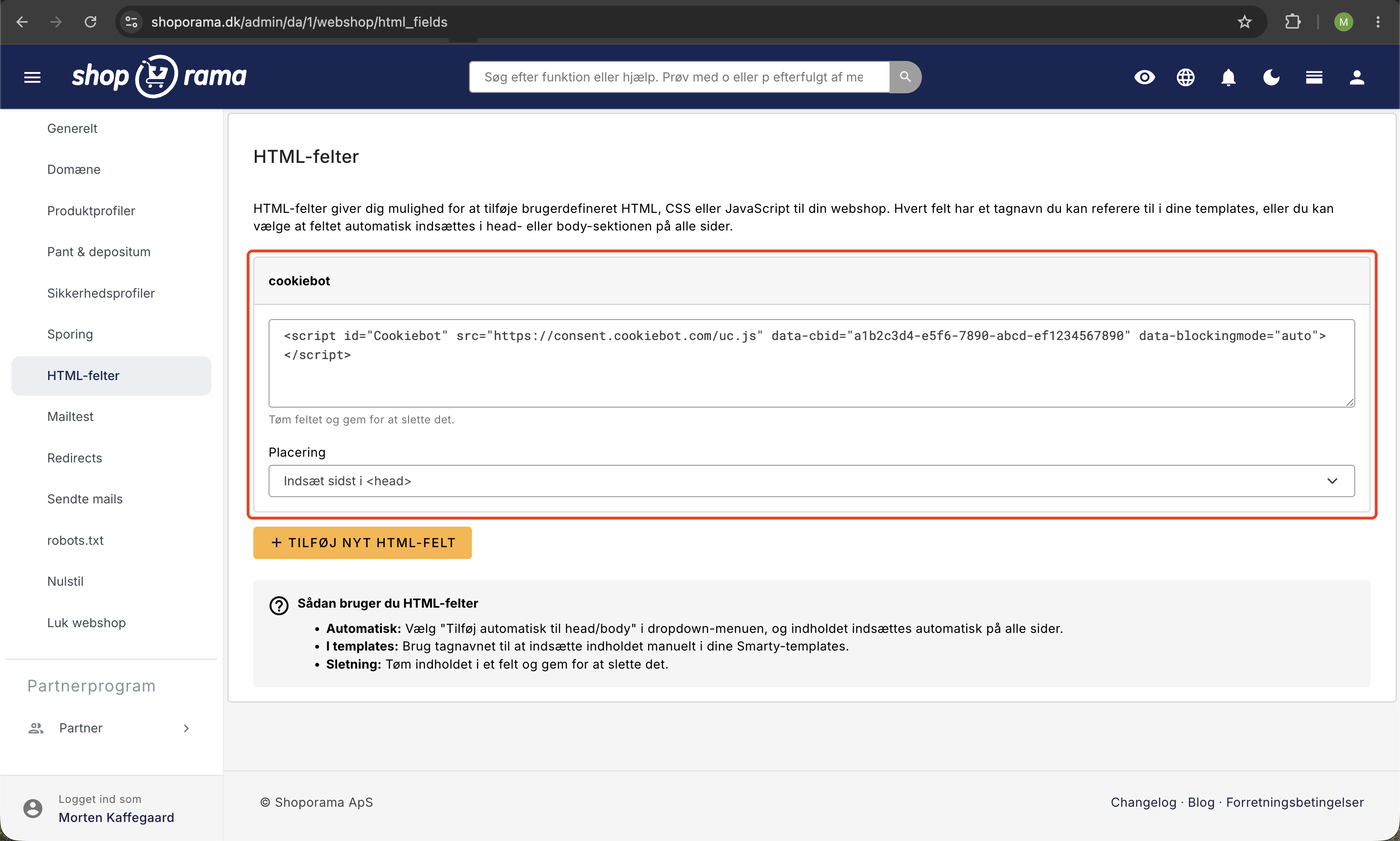Open Chrome three-dot menu
This screenshot has width=1400, height=841.
(x=1378, y=21)
